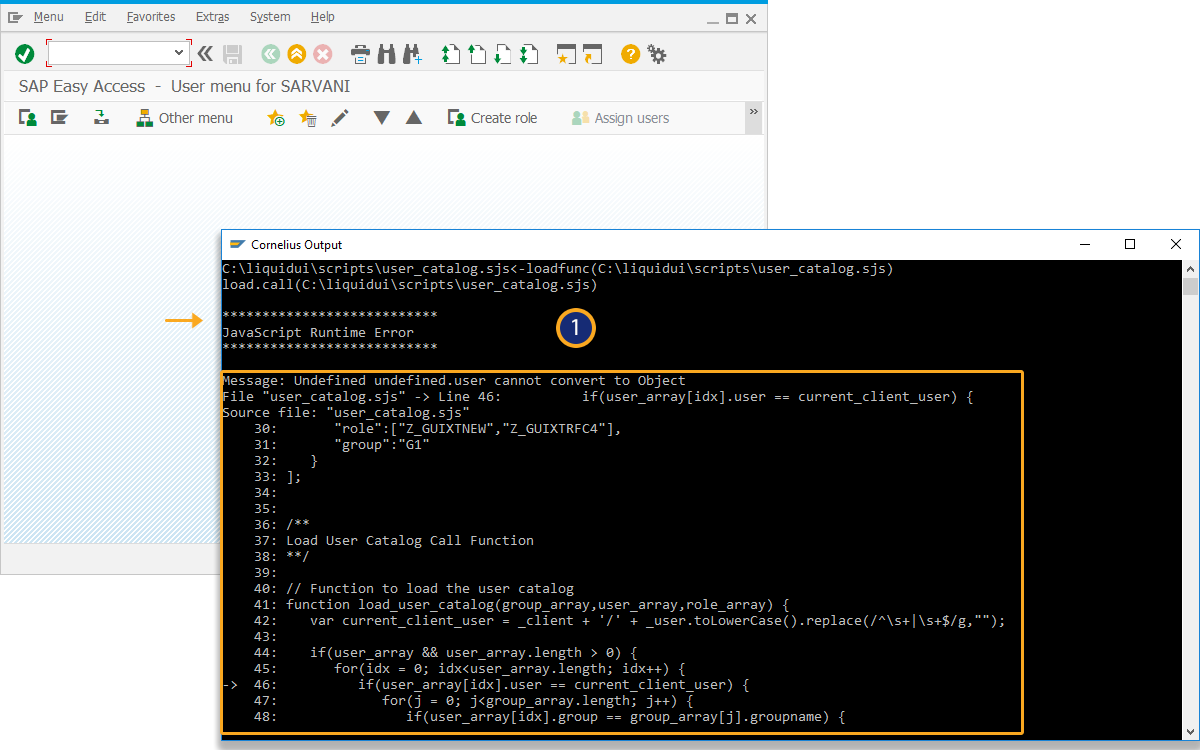This screenshot has width=1200, height=750.
Task: Click the SAP Menu icon
Action: tap(59, 118)
